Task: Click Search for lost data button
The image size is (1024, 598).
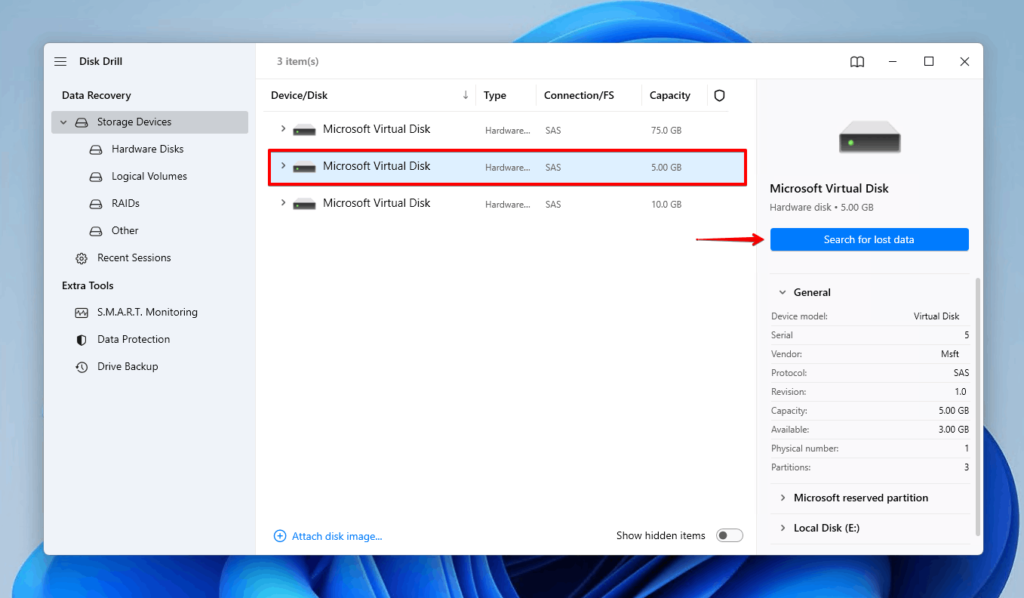Action: [869, 239]
